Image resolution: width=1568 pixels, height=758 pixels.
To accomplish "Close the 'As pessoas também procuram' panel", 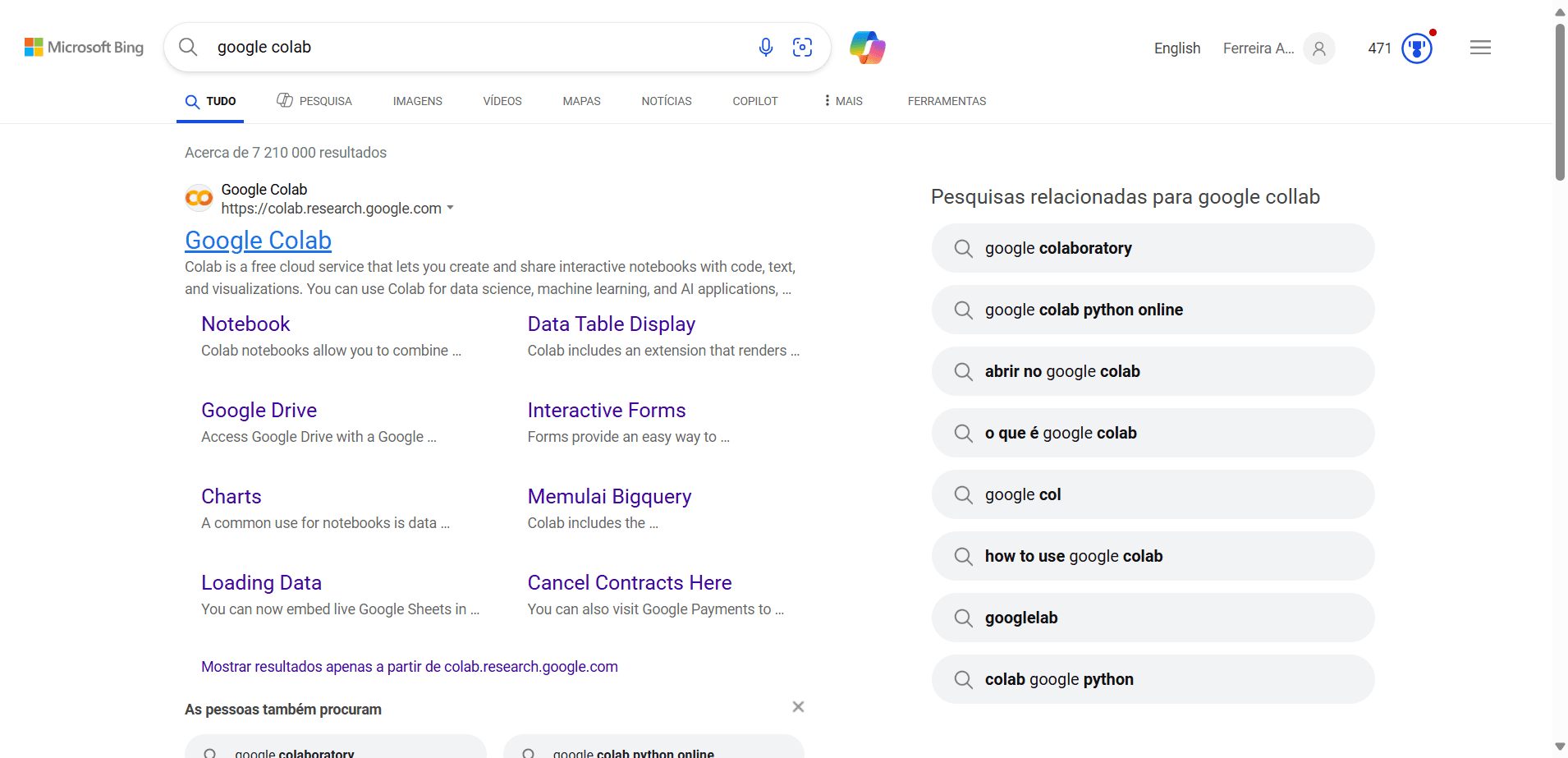I will 798,707.
